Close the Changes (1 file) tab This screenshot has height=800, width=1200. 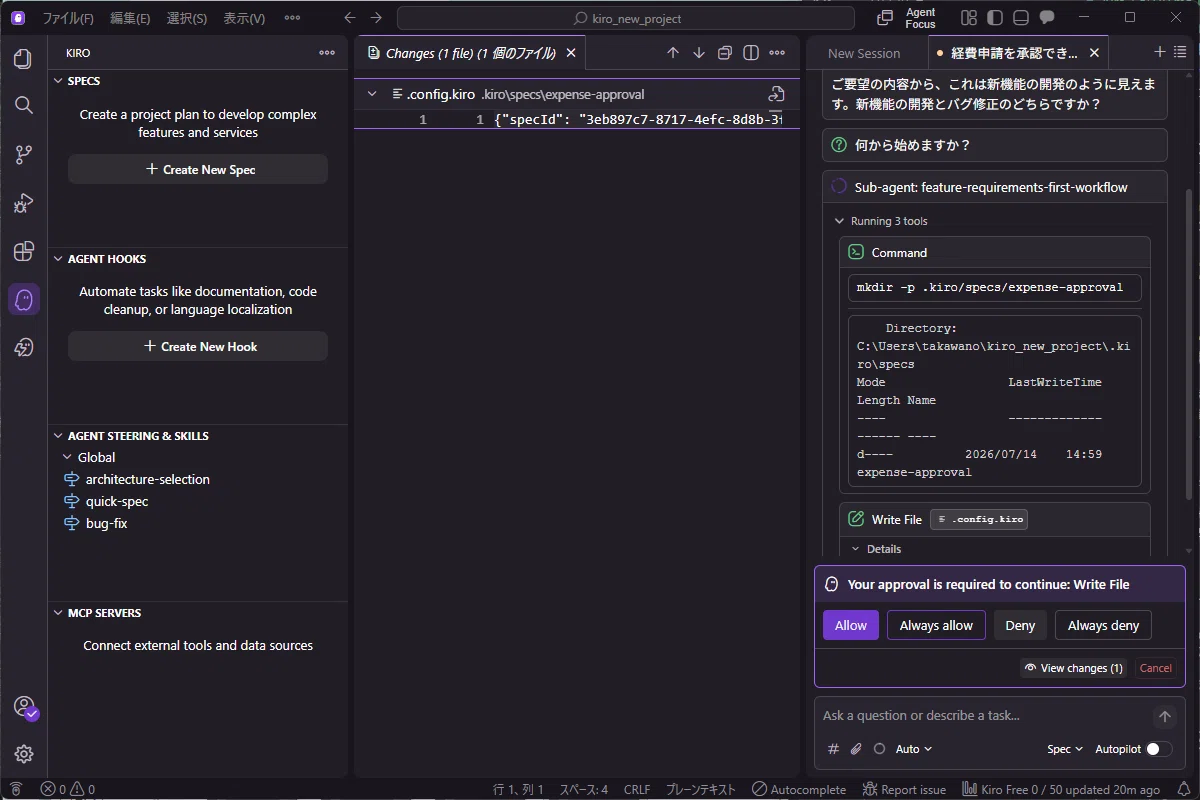point(571,53)
